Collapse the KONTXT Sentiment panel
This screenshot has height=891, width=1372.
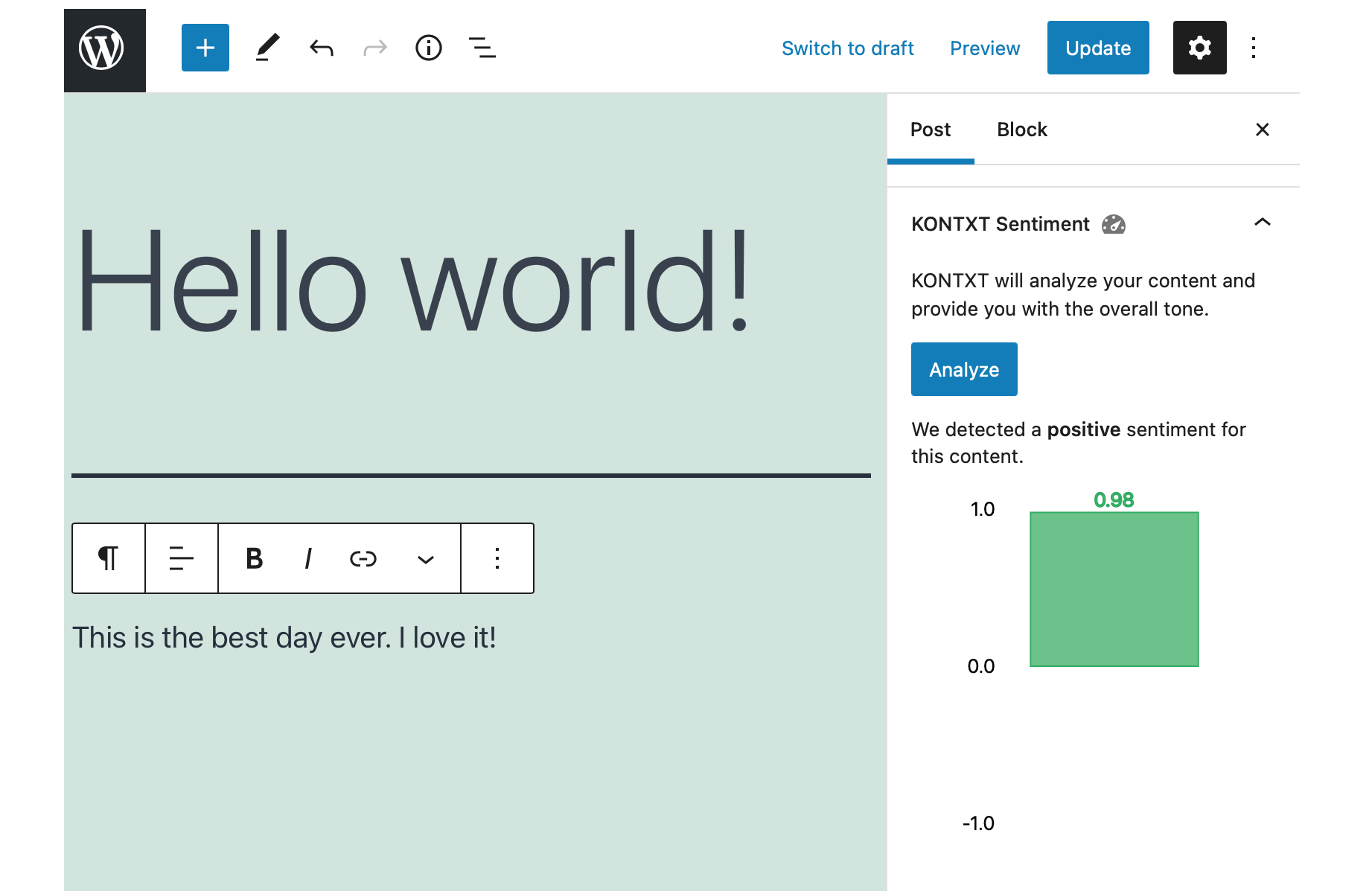[1263, 223]
